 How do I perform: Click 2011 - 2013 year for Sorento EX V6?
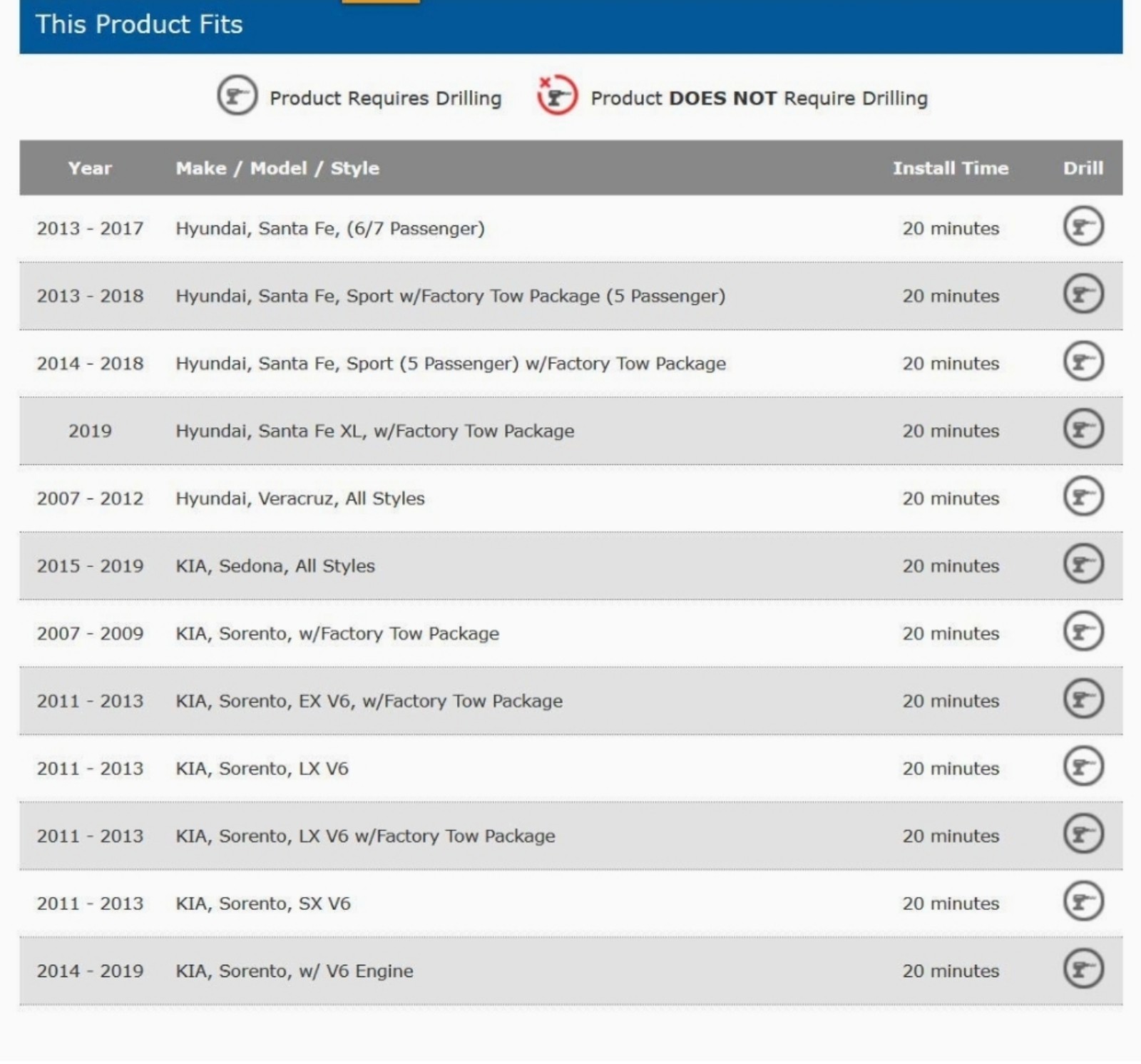(x=90, y=701)
